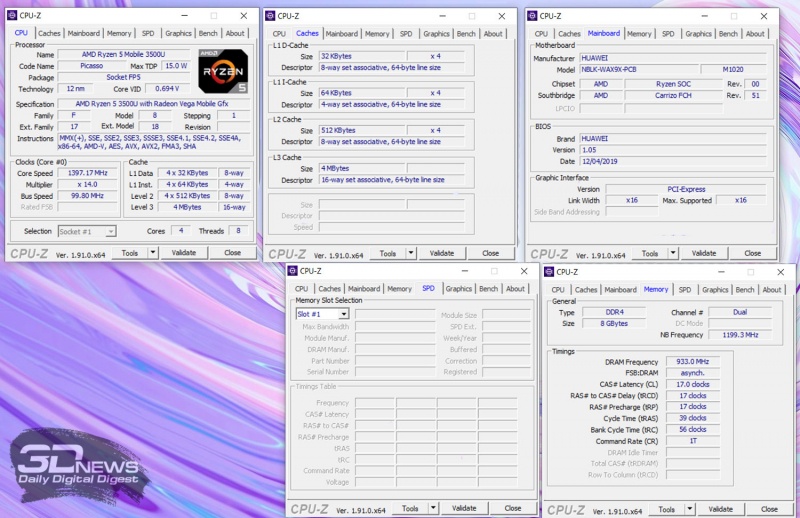Screen dimensions: 800x518
Task: Click Tools button in the Mainboard tab window
Action: pos(650,253)
